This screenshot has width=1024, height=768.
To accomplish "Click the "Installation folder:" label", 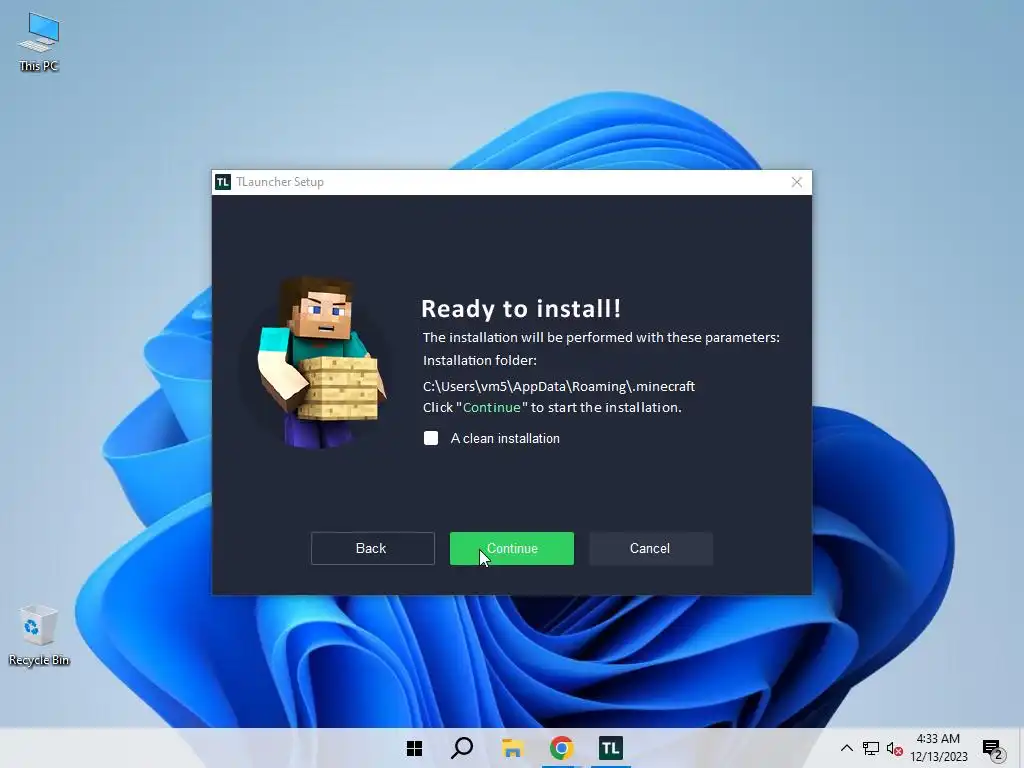I will pos(479,360).
